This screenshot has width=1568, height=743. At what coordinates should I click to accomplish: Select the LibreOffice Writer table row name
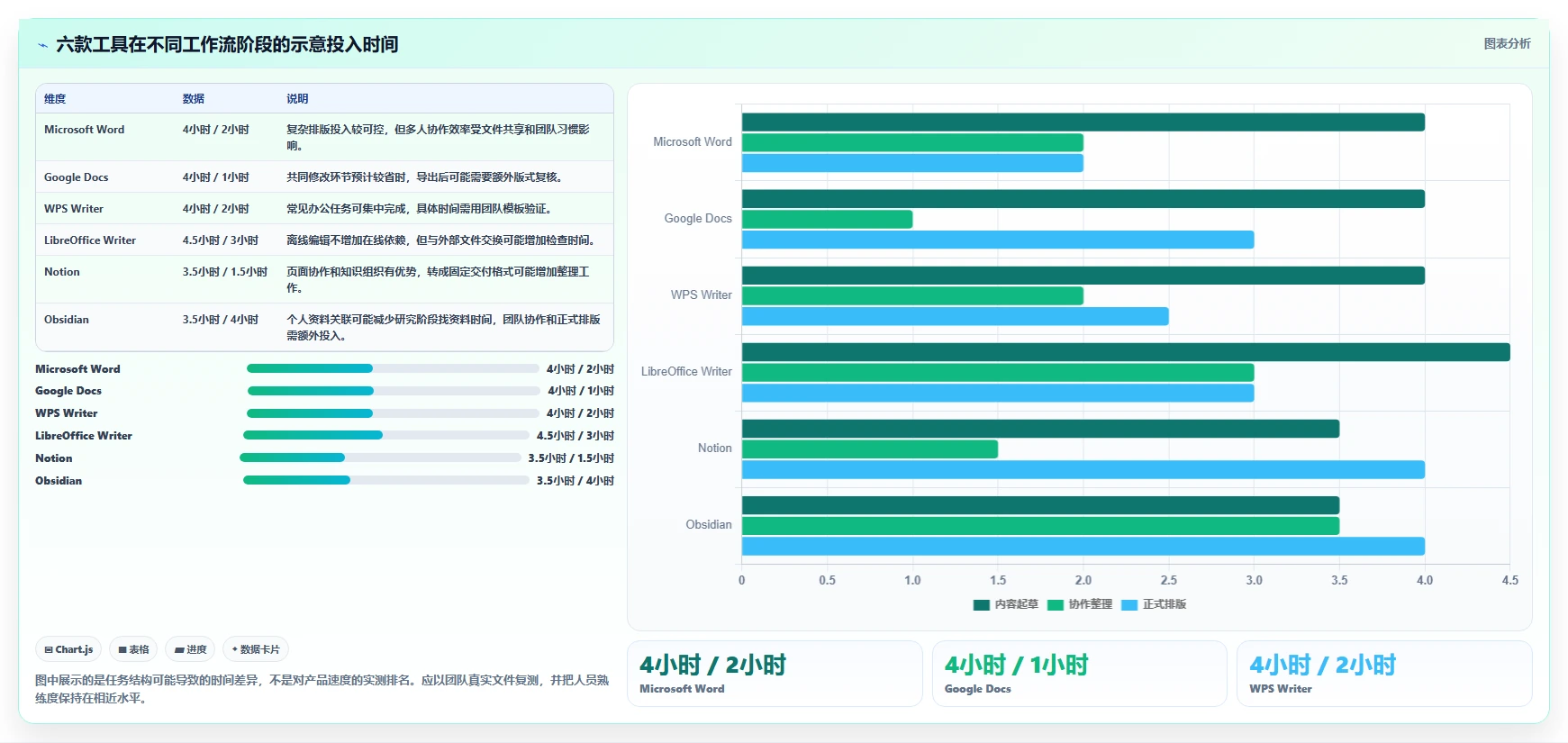90,240
